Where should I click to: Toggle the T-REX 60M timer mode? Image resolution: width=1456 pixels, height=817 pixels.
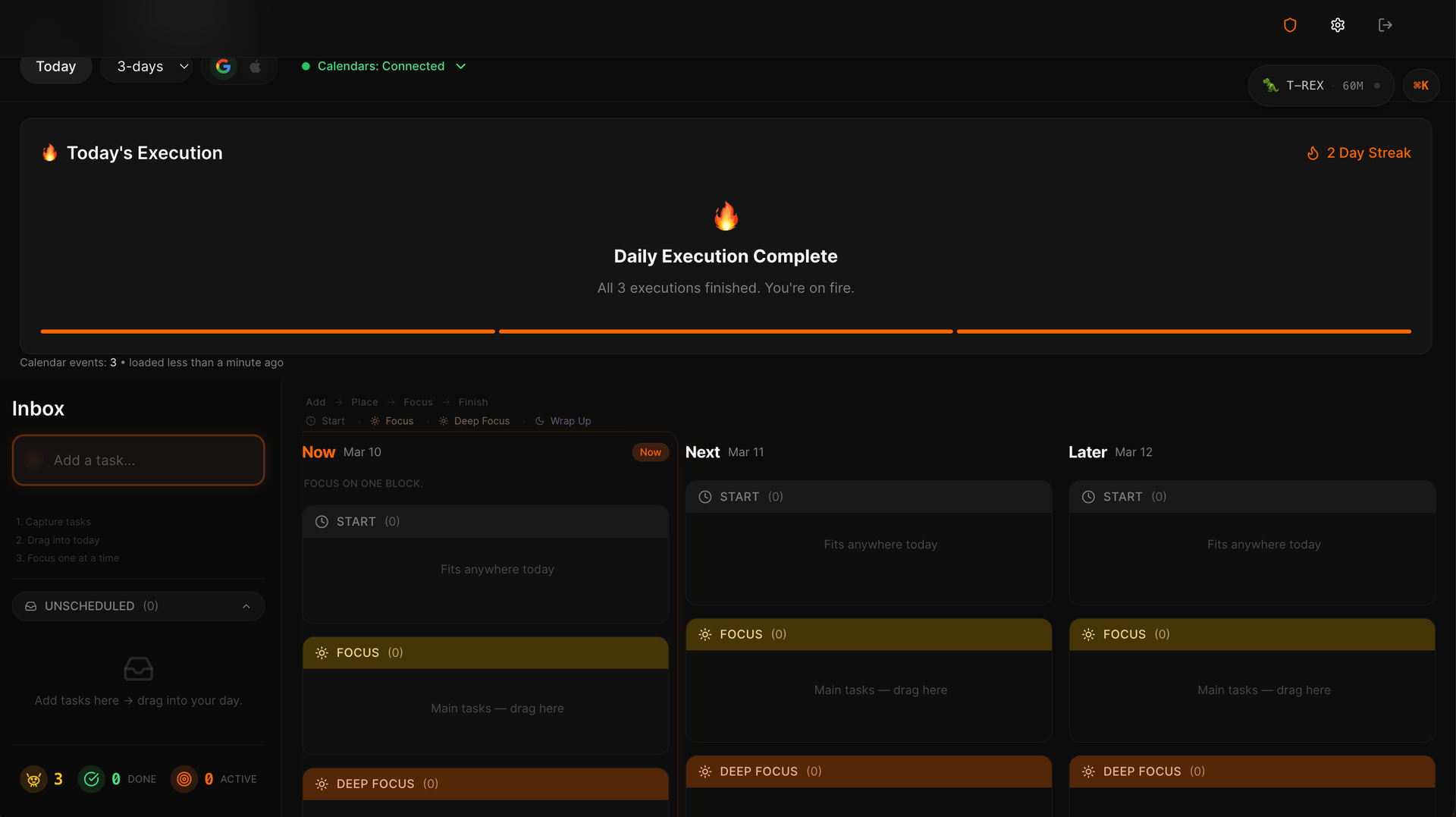1320,86
